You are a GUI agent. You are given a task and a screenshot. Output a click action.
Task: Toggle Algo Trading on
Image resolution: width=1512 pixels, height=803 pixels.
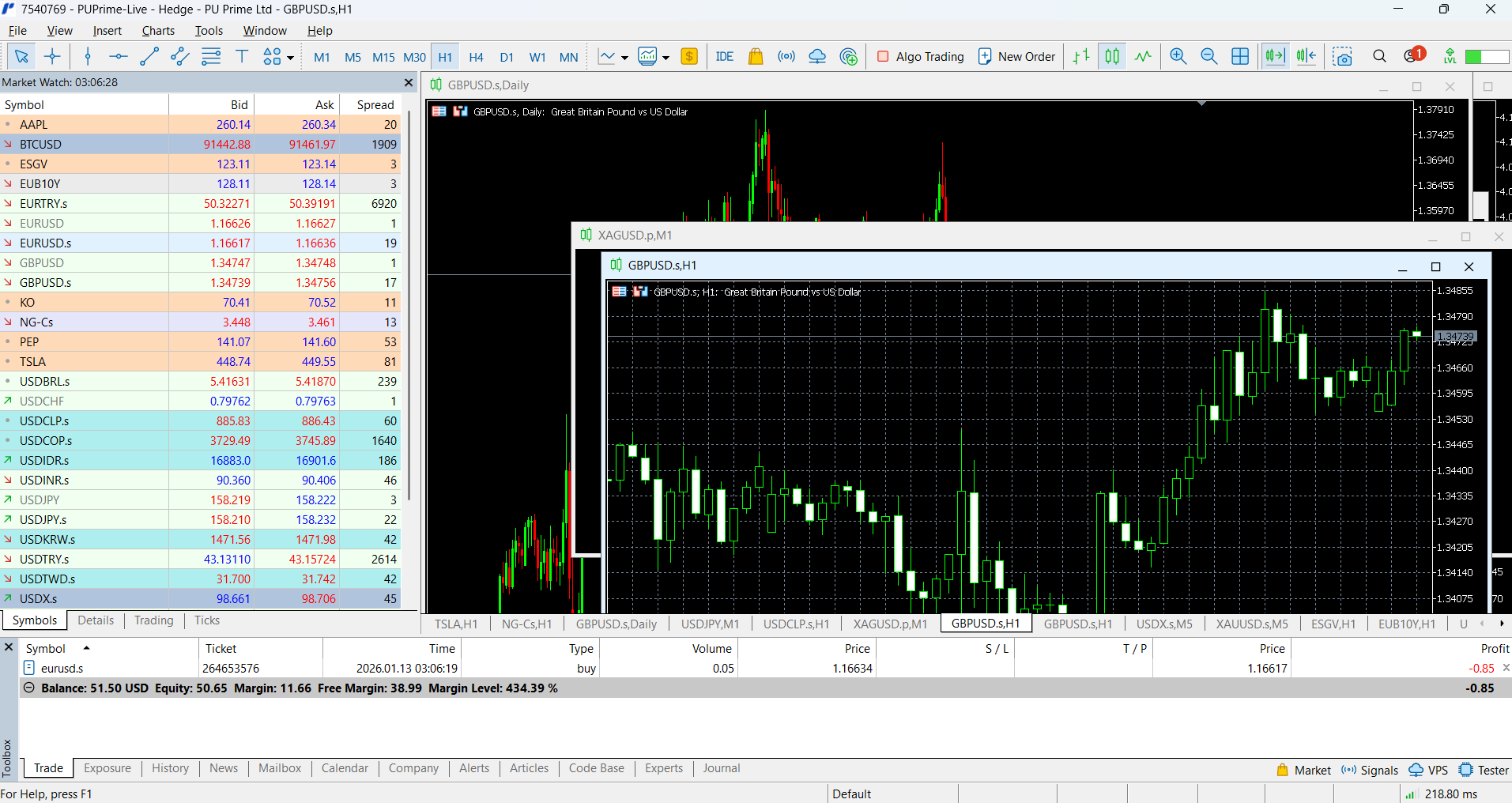(x=920, y=56)
